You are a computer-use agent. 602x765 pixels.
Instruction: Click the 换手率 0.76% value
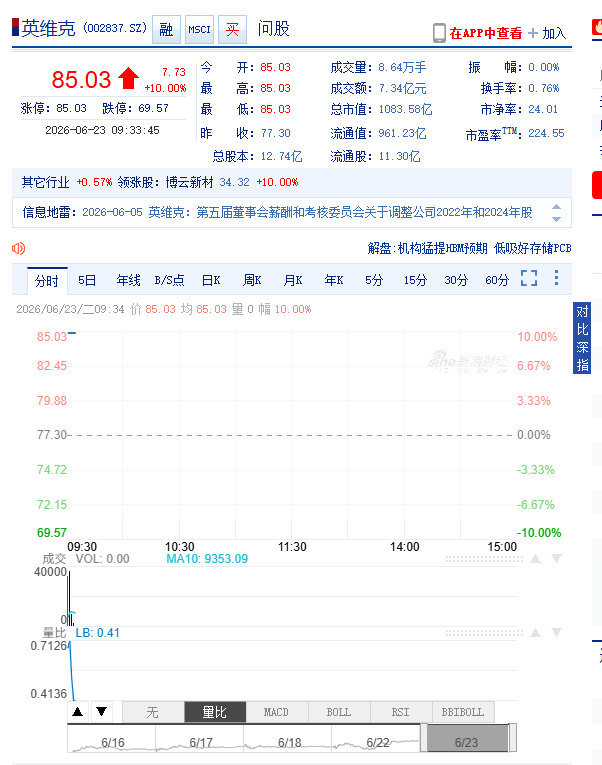coord(543,88)
